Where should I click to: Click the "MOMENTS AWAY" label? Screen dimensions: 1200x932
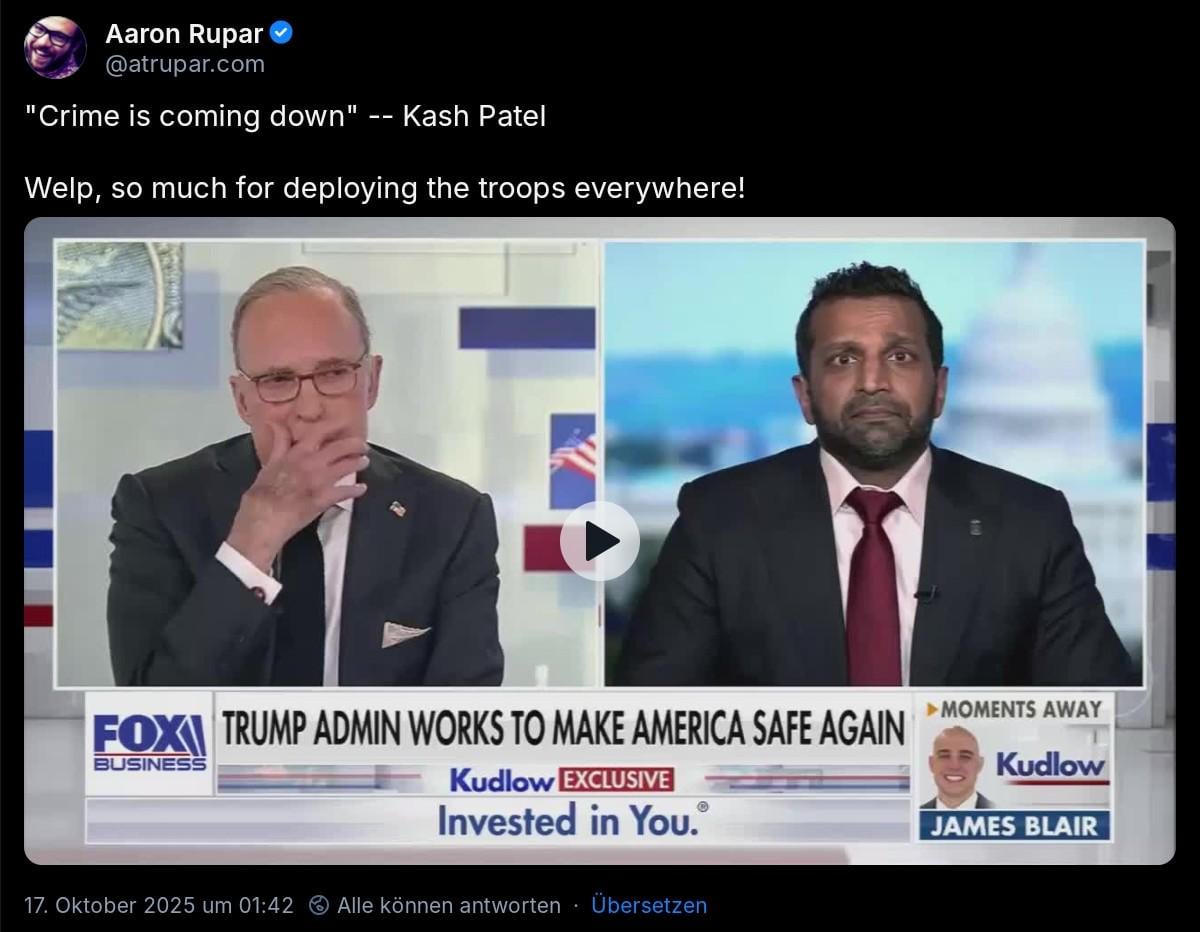pyautogui.click(x=1015, y=709)
